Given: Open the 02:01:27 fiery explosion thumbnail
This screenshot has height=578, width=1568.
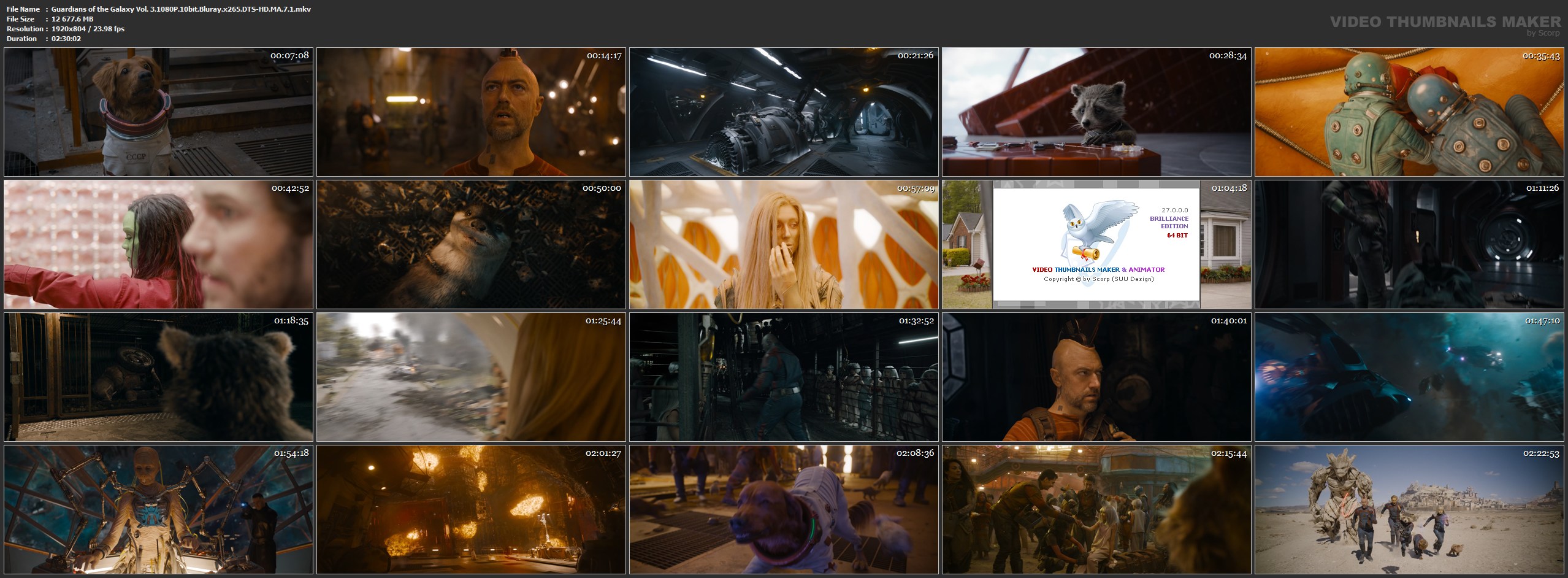Looking at the screenshot, I should [x=471, y=509].
